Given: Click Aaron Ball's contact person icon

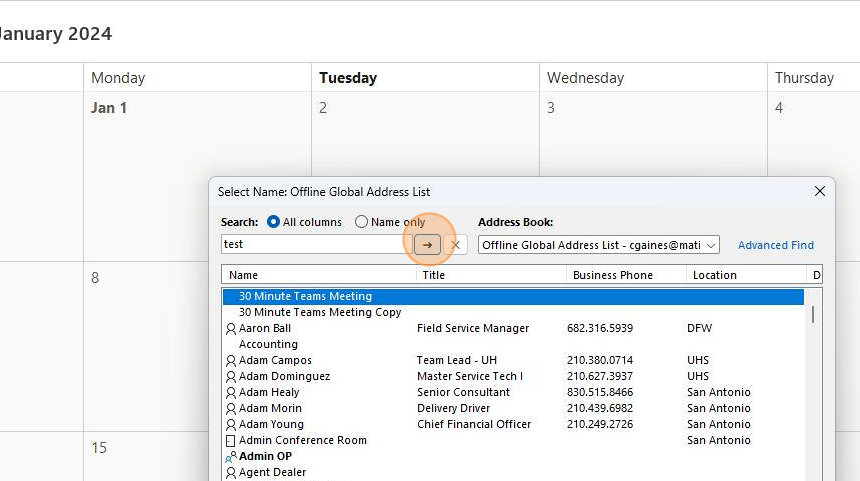Looking at the screenshot, I should pos(231,329).
